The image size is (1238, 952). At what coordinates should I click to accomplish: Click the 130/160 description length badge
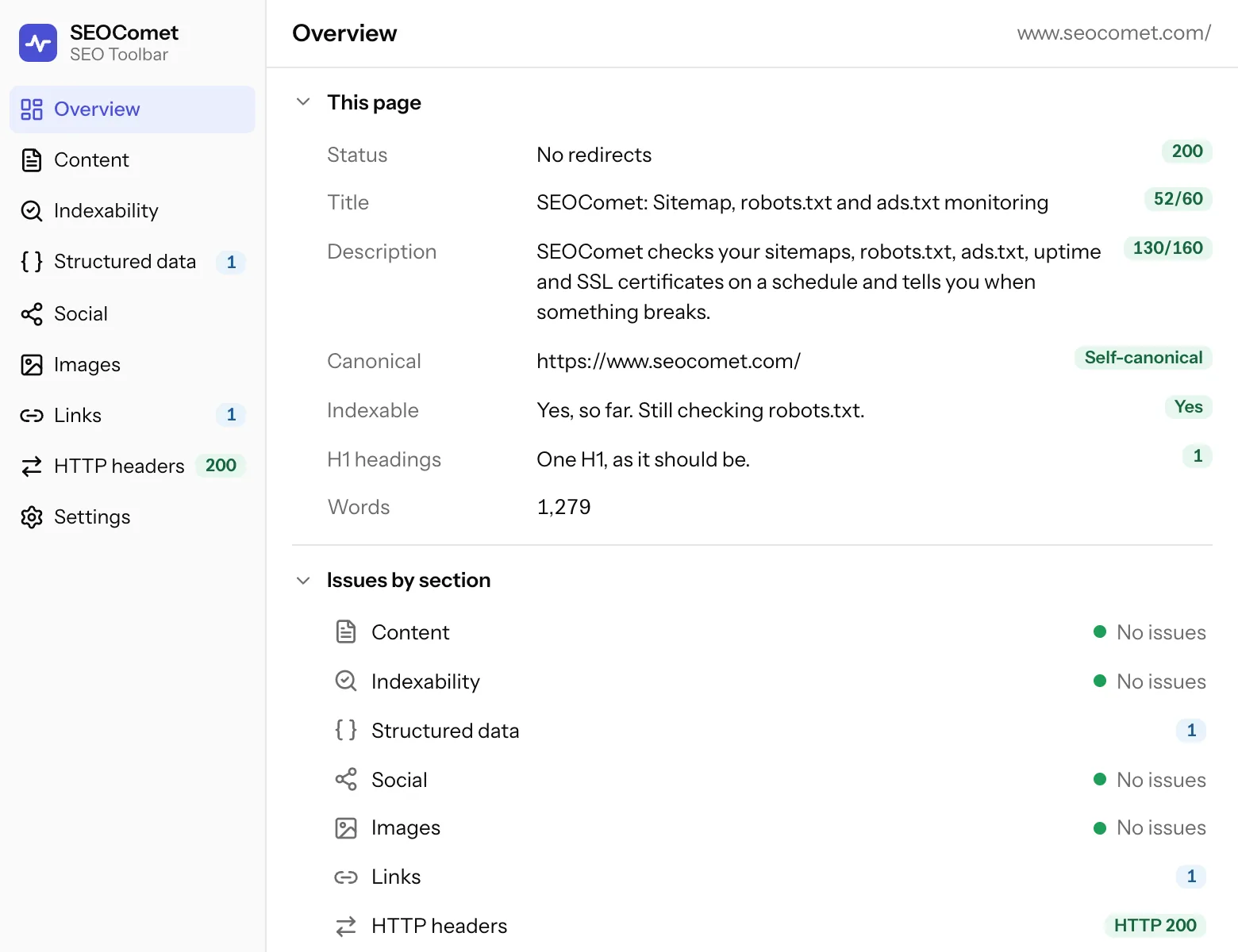pos(1168,248)
